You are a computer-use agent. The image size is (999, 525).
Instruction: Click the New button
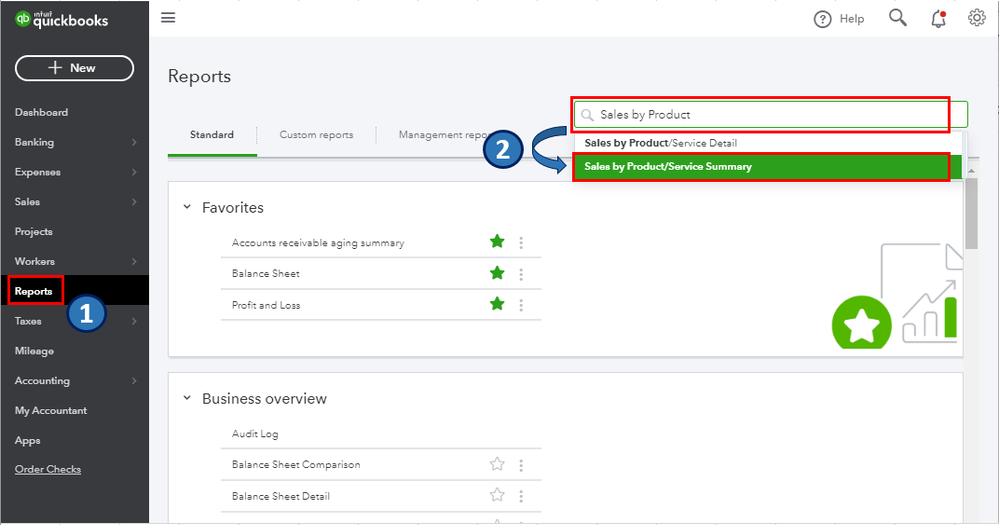[x=74, y=68]
